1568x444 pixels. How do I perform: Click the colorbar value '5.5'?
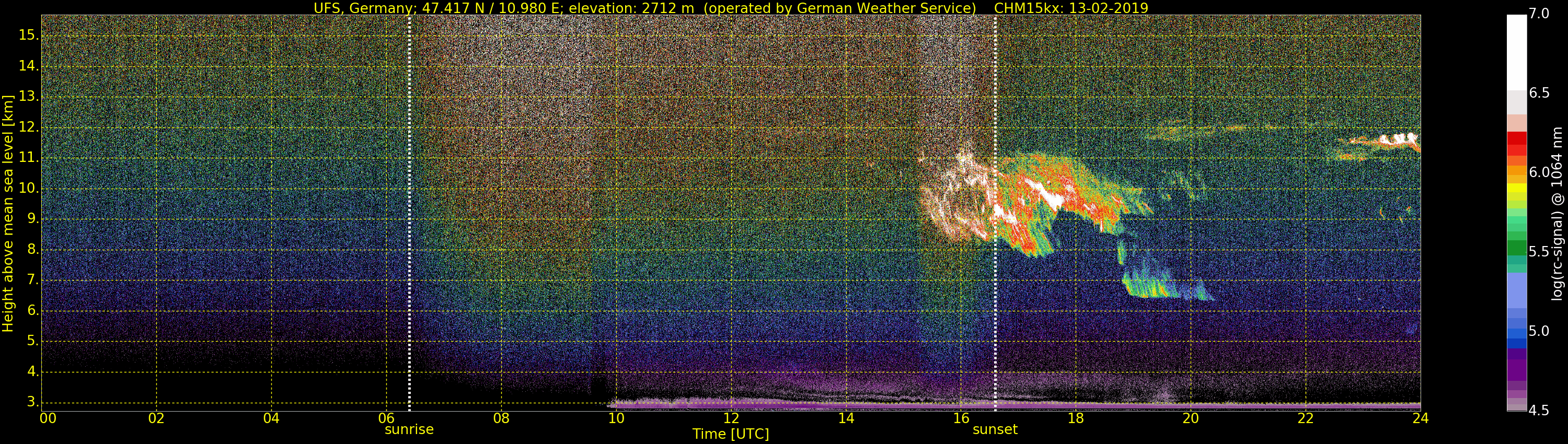pos(1539,252)
